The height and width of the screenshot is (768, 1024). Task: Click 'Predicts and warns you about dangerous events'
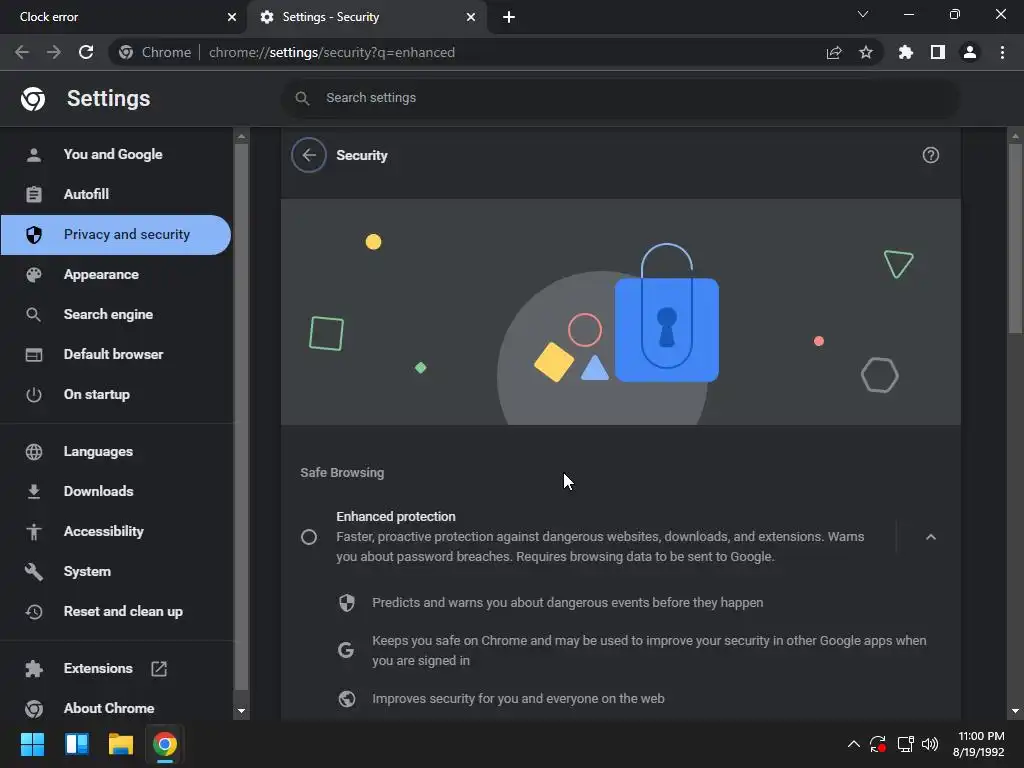(x=568, y=603)
